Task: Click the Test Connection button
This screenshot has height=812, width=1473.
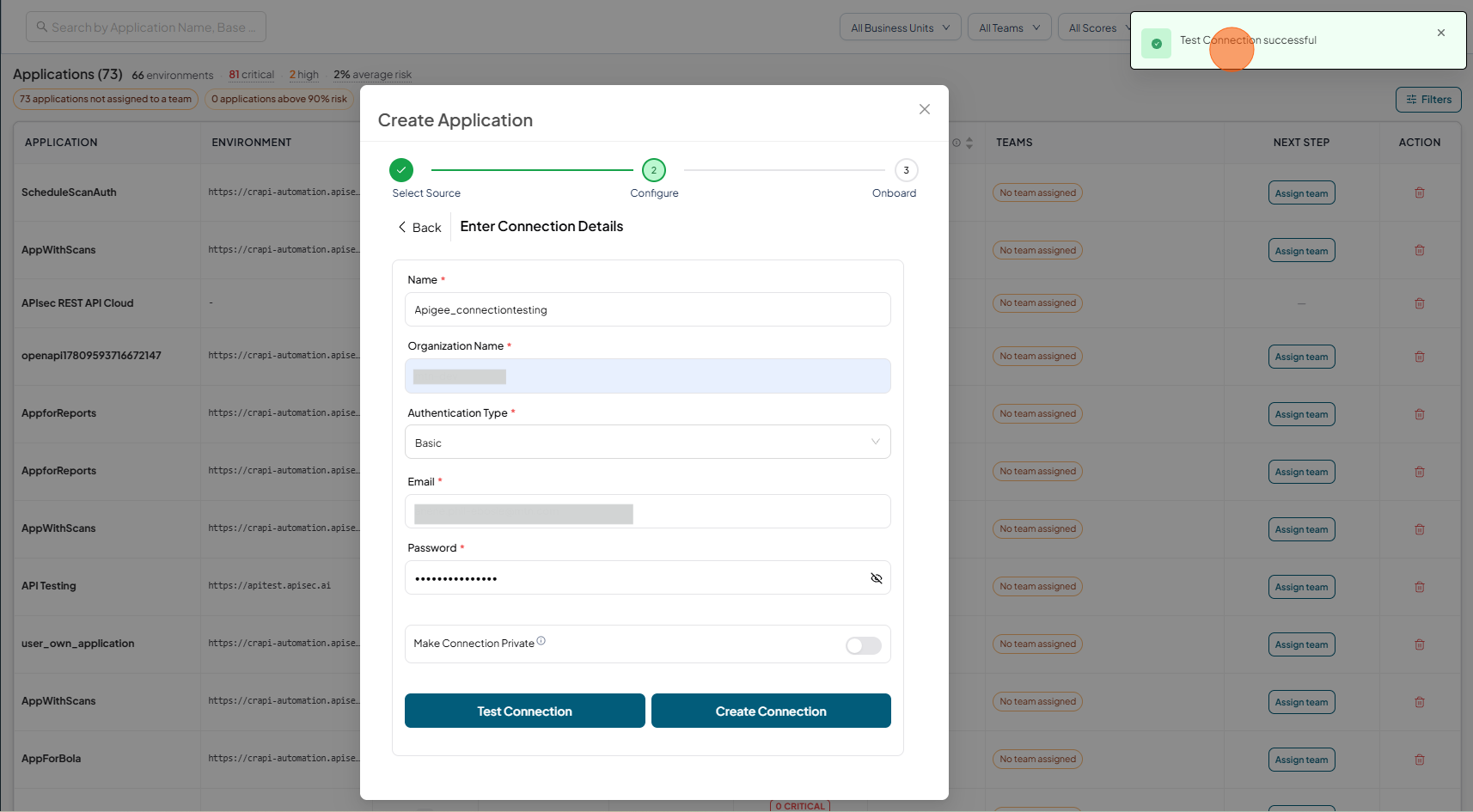Action: coord(525,711)
